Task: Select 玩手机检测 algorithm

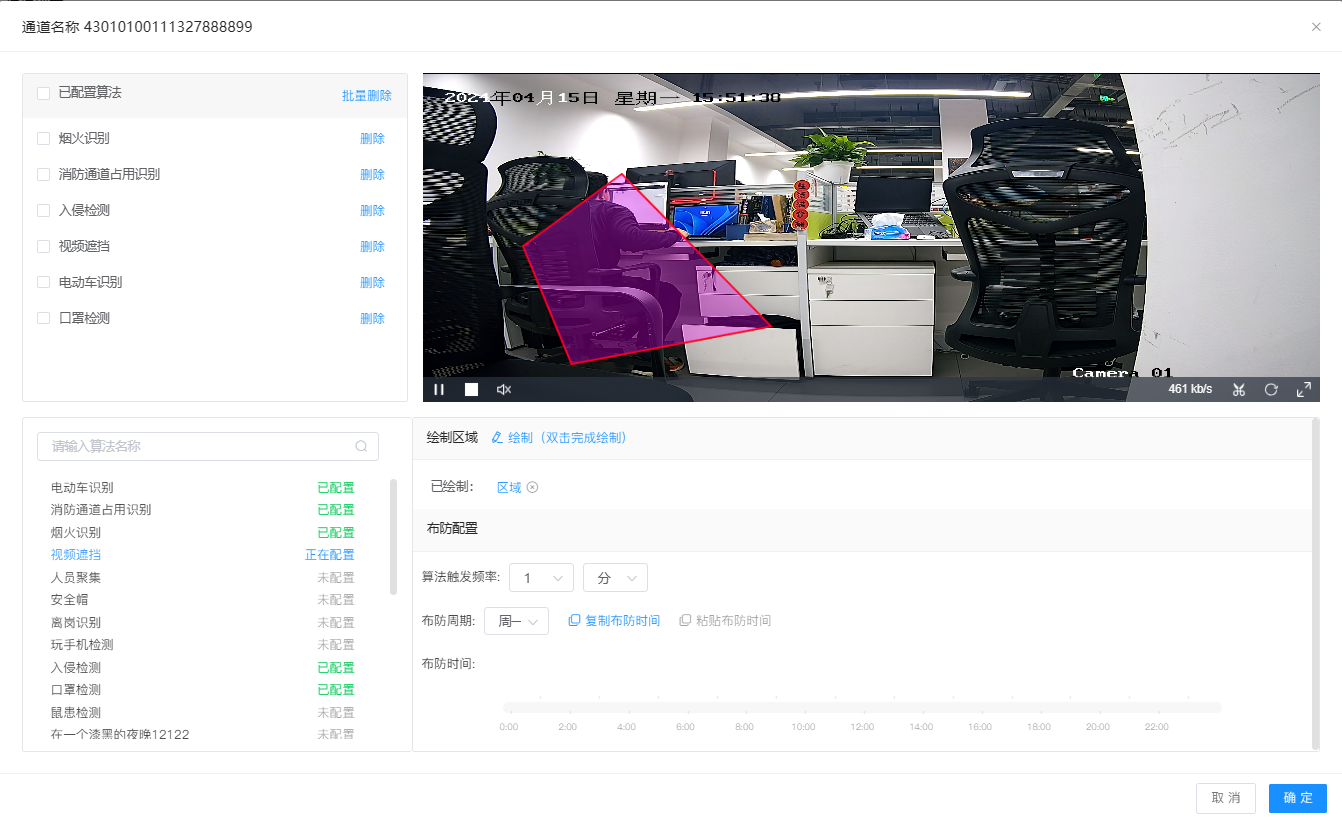Action: pos(82,645)
